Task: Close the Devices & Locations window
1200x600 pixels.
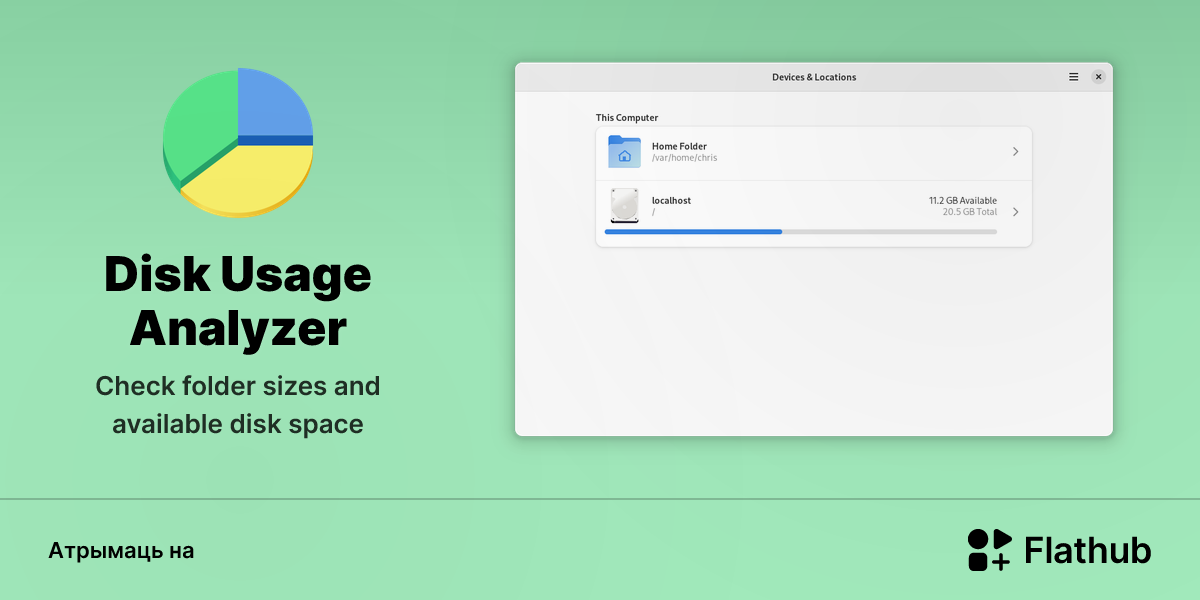Action: coord(1098,77)
